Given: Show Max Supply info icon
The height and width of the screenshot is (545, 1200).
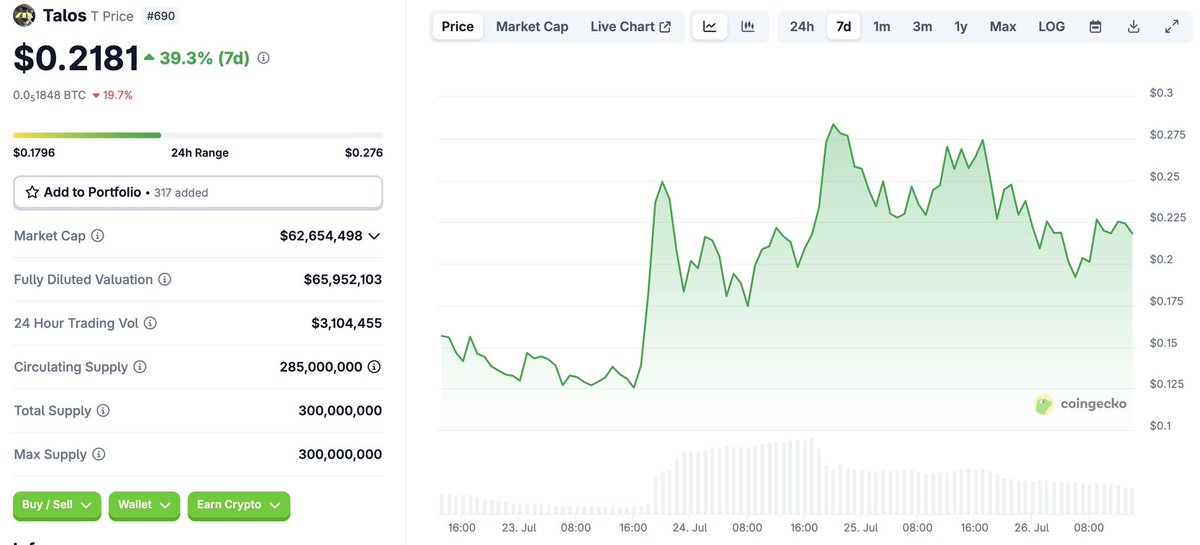Looking at the screenshot, I should [x=98, y=455].
